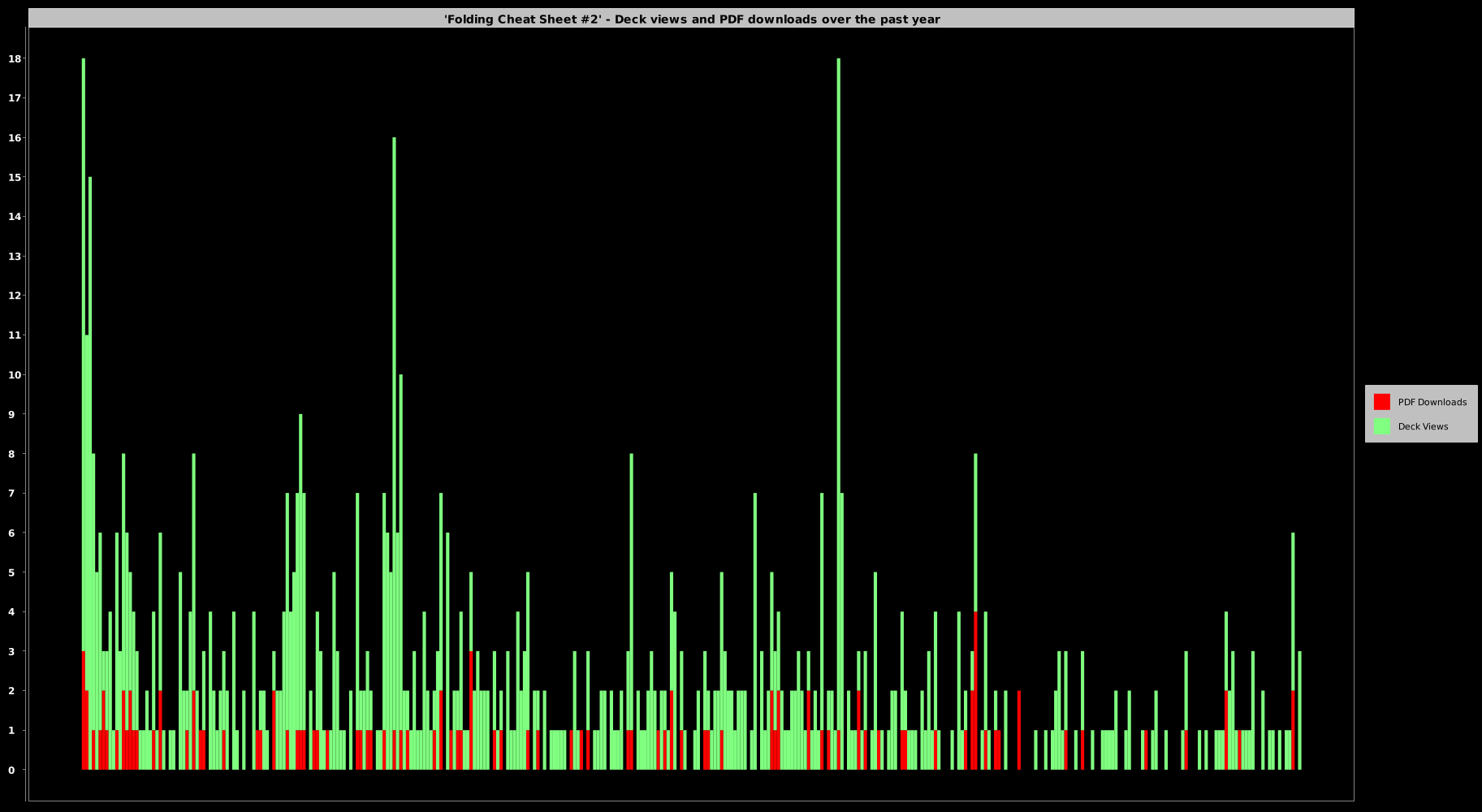
Task: Select the Deck Views legend label
Action: (x=1423, y=426)
